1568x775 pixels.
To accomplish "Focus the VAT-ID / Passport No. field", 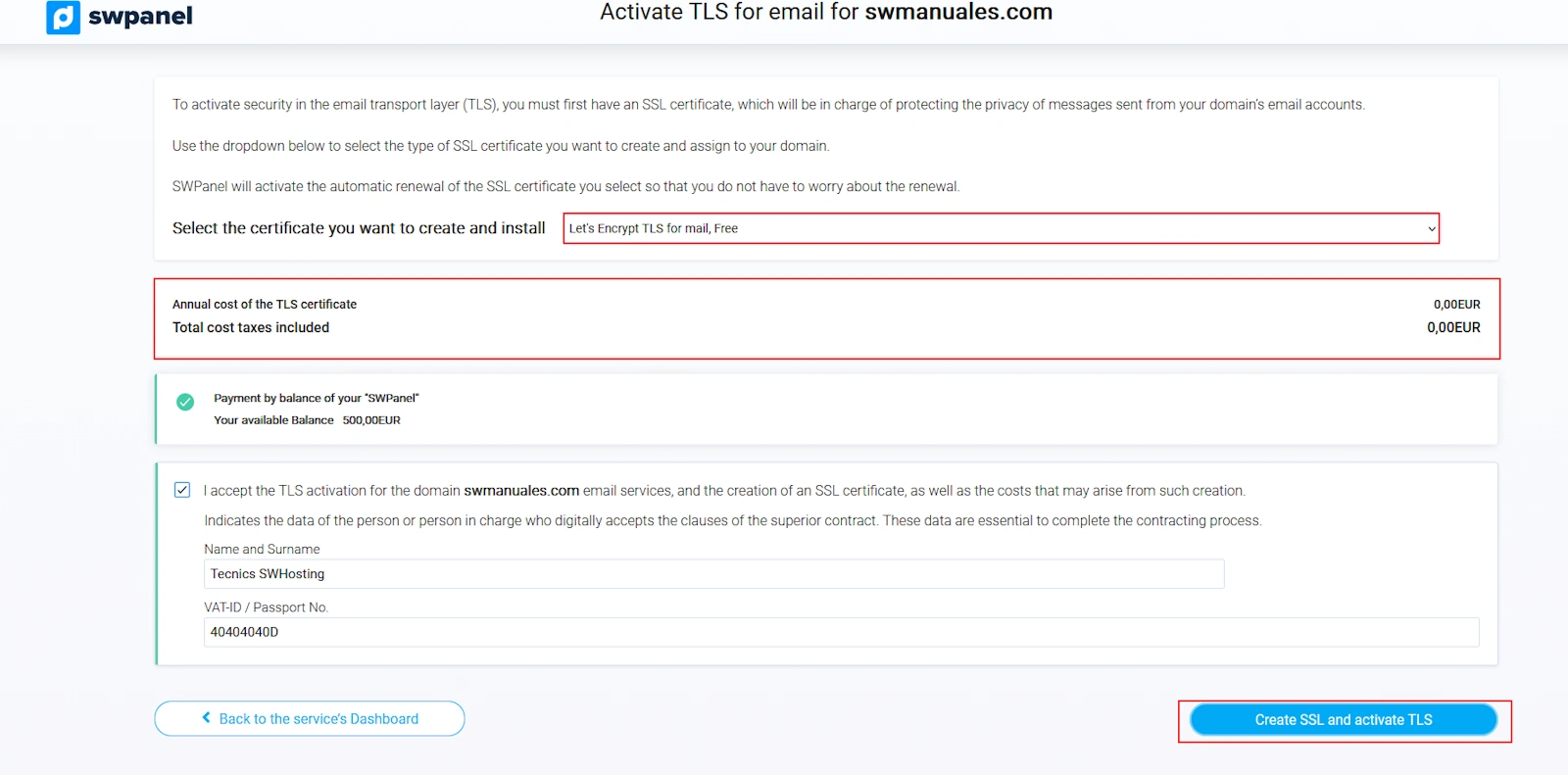I will (x=842, y=632).
